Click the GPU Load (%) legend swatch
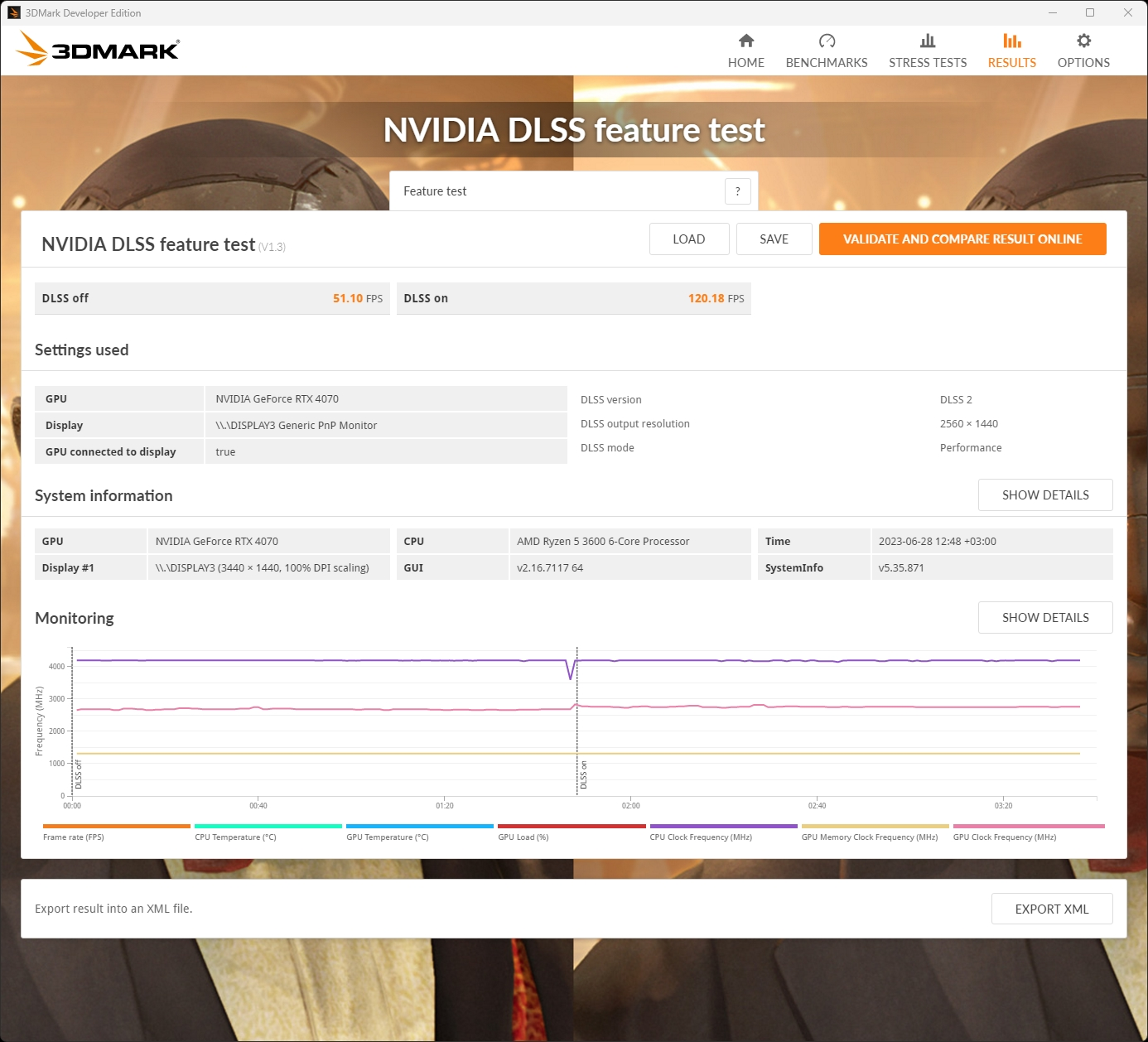 572,826
